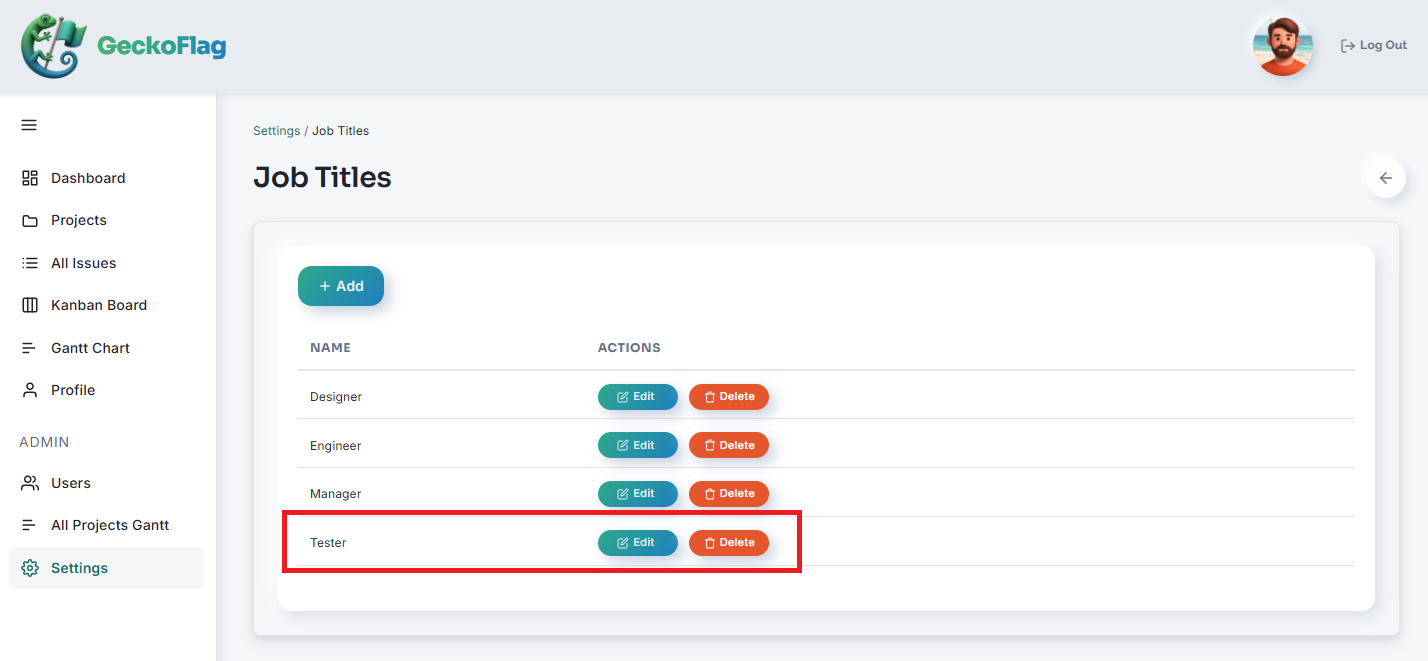Open Kanban Board in the sidebar

pos(106,305)
